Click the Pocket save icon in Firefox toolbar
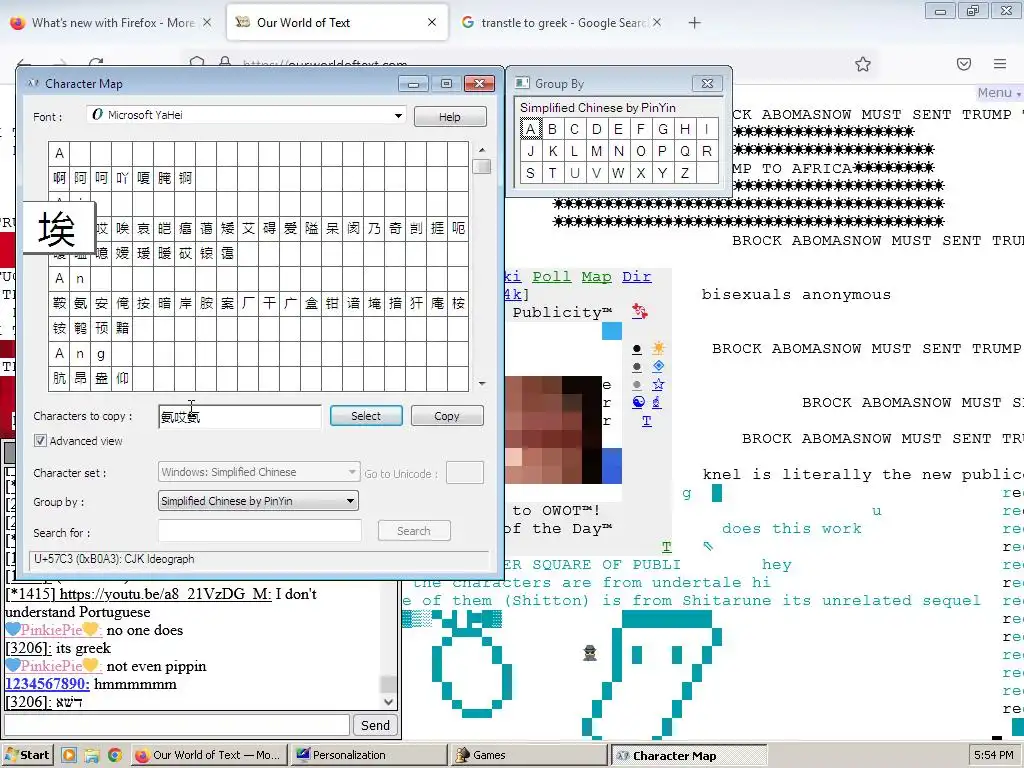This screenshot has height=768, width=1024. click(x=964, y=64)
